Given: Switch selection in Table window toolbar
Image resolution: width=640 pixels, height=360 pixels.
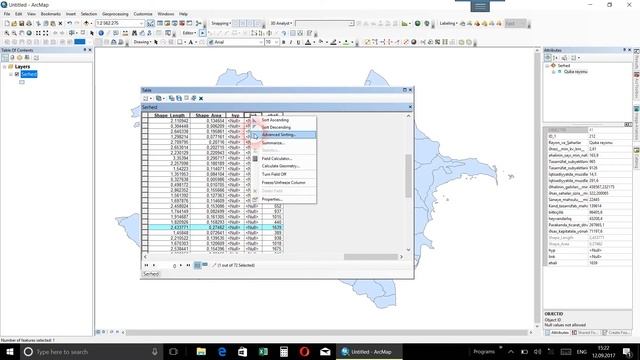Looking at the screenshot, I should coord(179,98).
